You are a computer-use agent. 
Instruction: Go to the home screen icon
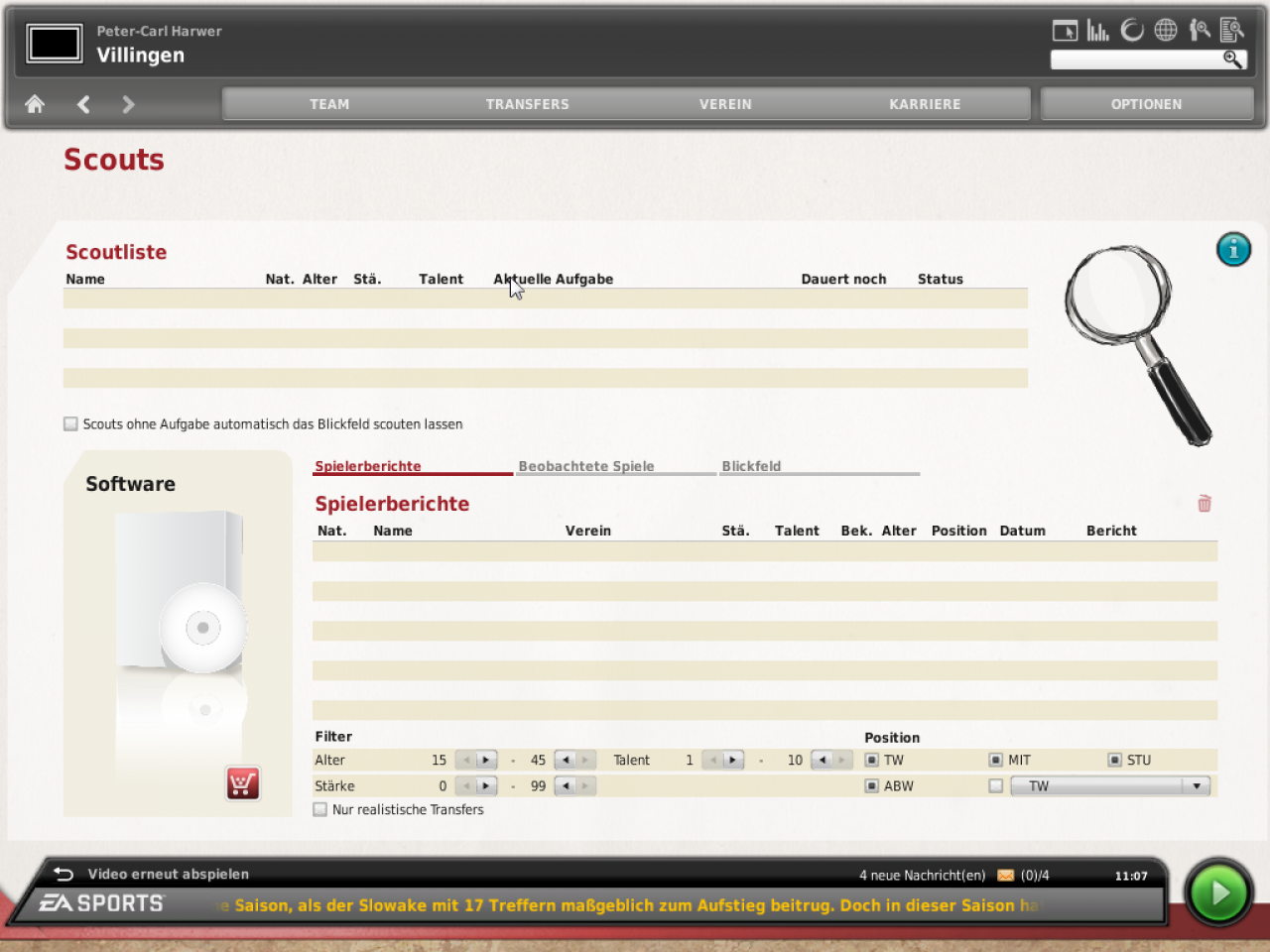35,104
